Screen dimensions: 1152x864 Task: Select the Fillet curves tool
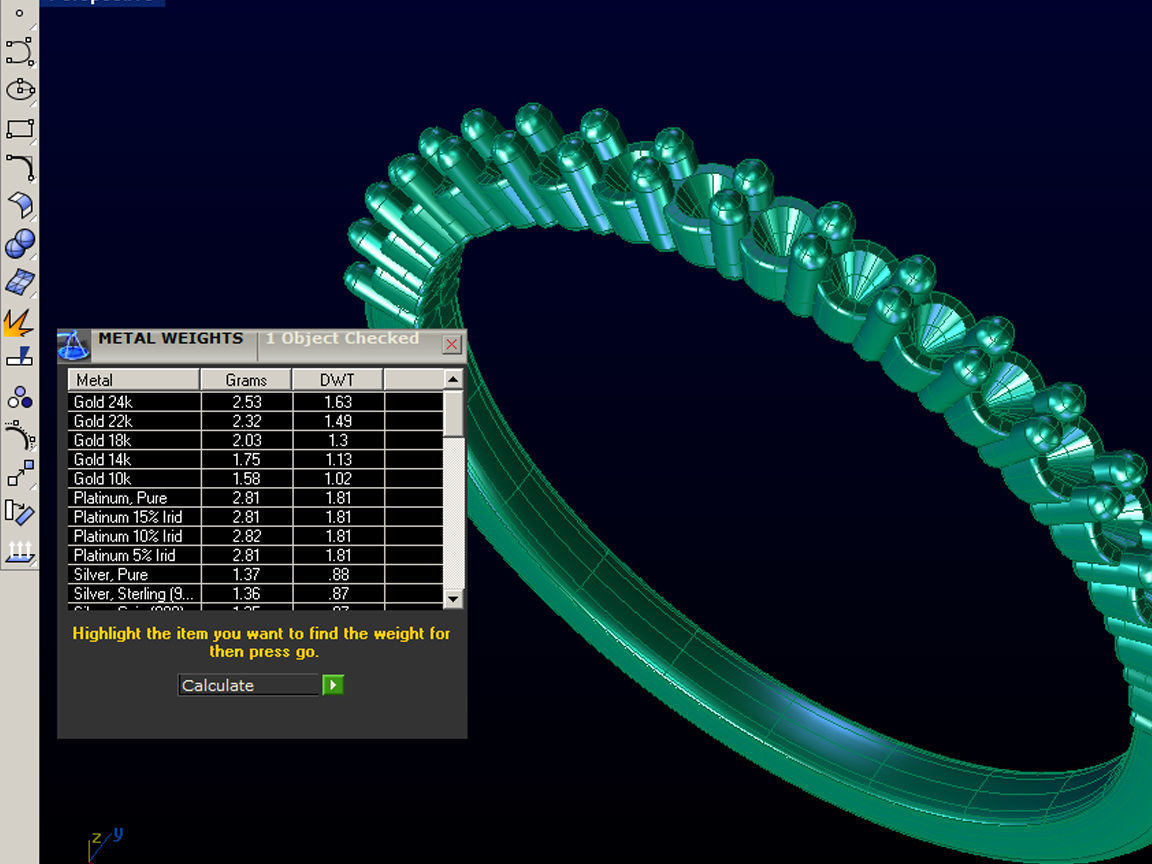click(x=20, y=167)
